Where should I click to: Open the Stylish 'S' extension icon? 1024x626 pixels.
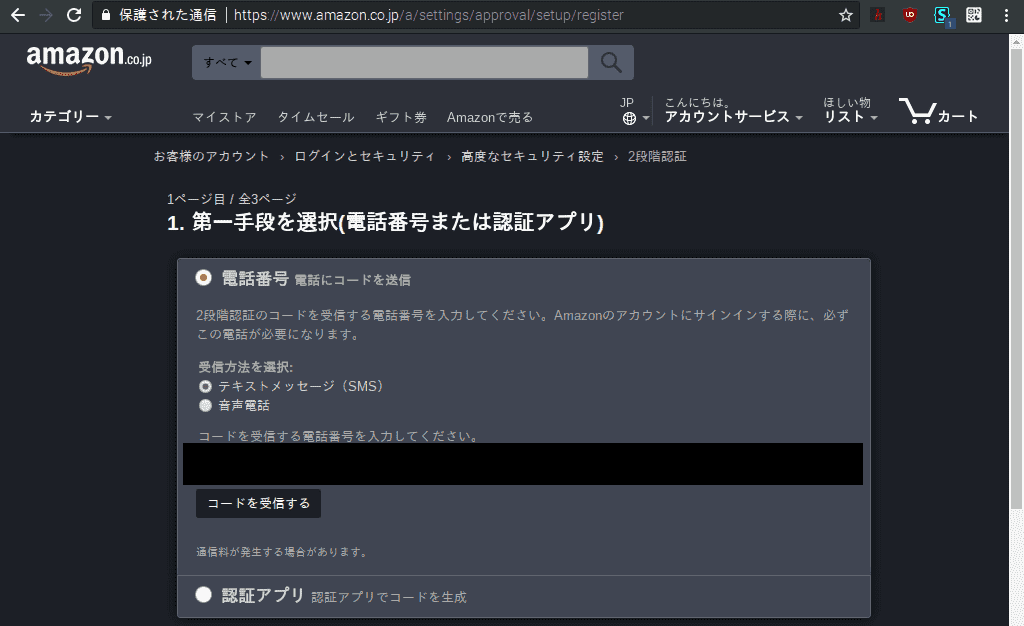pyautogui.click(x=942, y=16)
